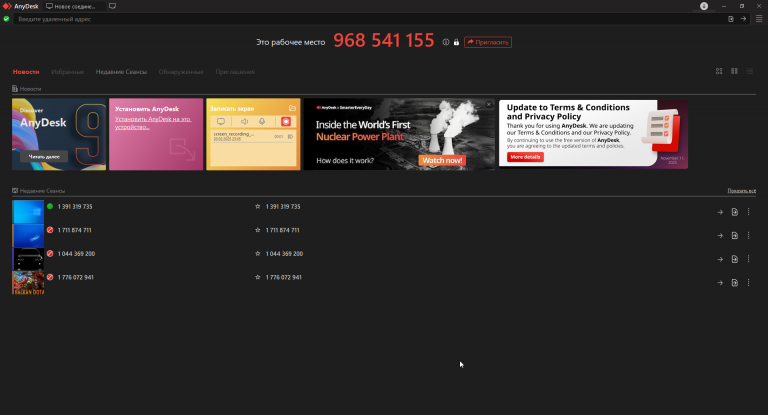Click the read more button on Discover AnyDesk card
Image resolution: width=768 pixels, height=415 pixels.
coord(44,157)
